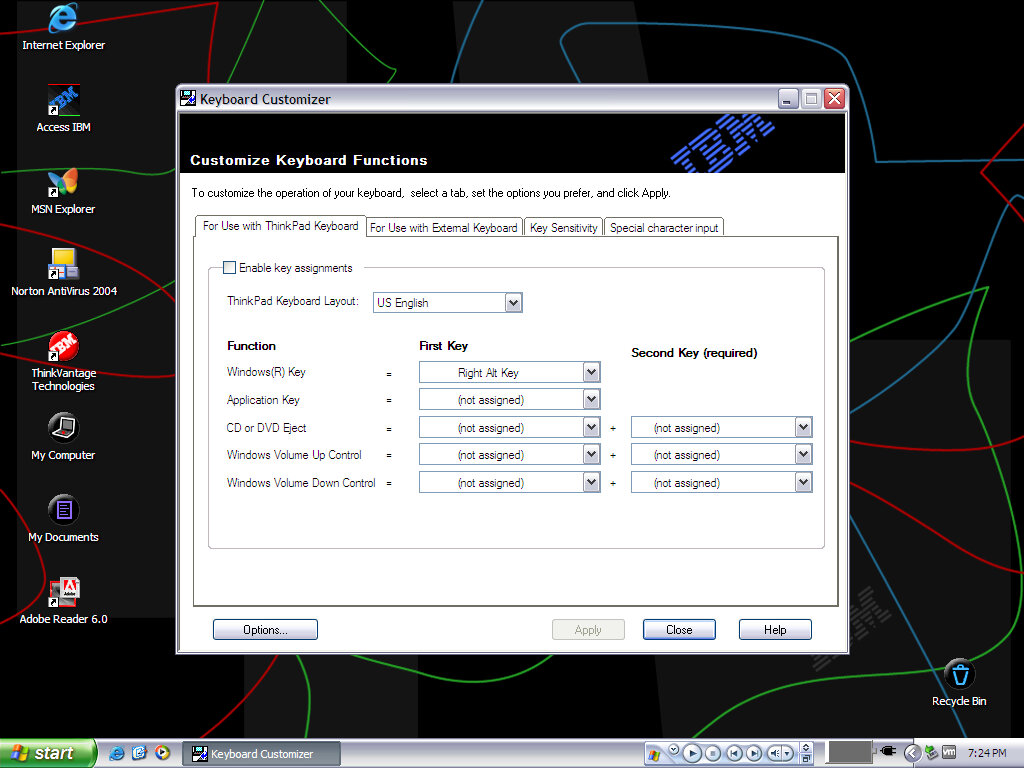1024x768 pixels.
Task: Open Norton AntiVirus 2004 shortcut
Action: (63, 265)
